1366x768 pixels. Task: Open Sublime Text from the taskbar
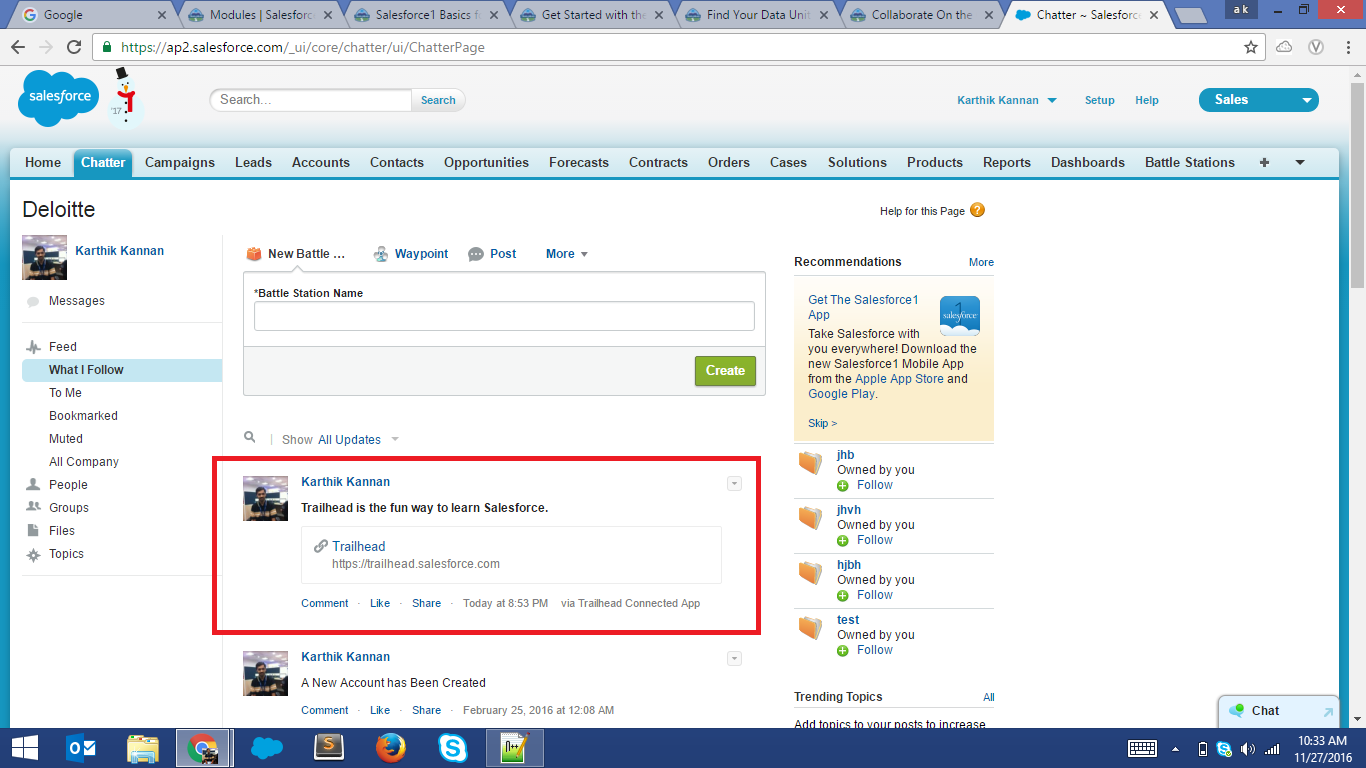click(x=329, y=748)
